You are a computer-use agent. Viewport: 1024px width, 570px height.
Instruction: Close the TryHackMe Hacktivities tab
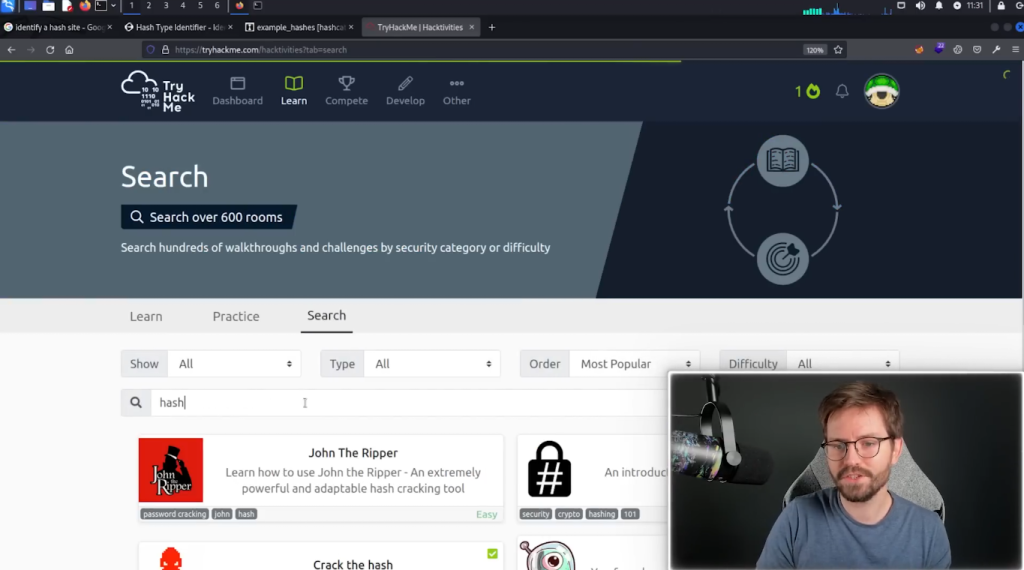[472, 27]
